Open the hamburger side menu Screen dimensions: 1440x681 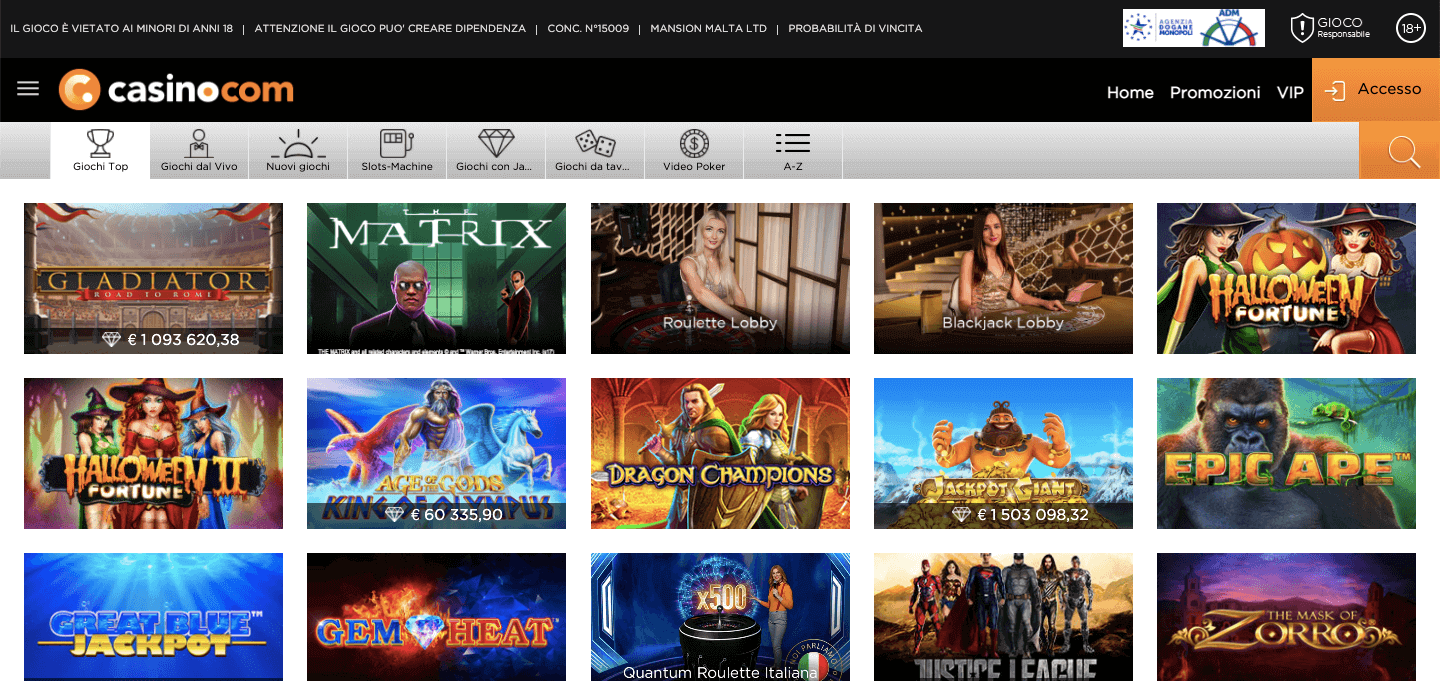coord(28,89)
